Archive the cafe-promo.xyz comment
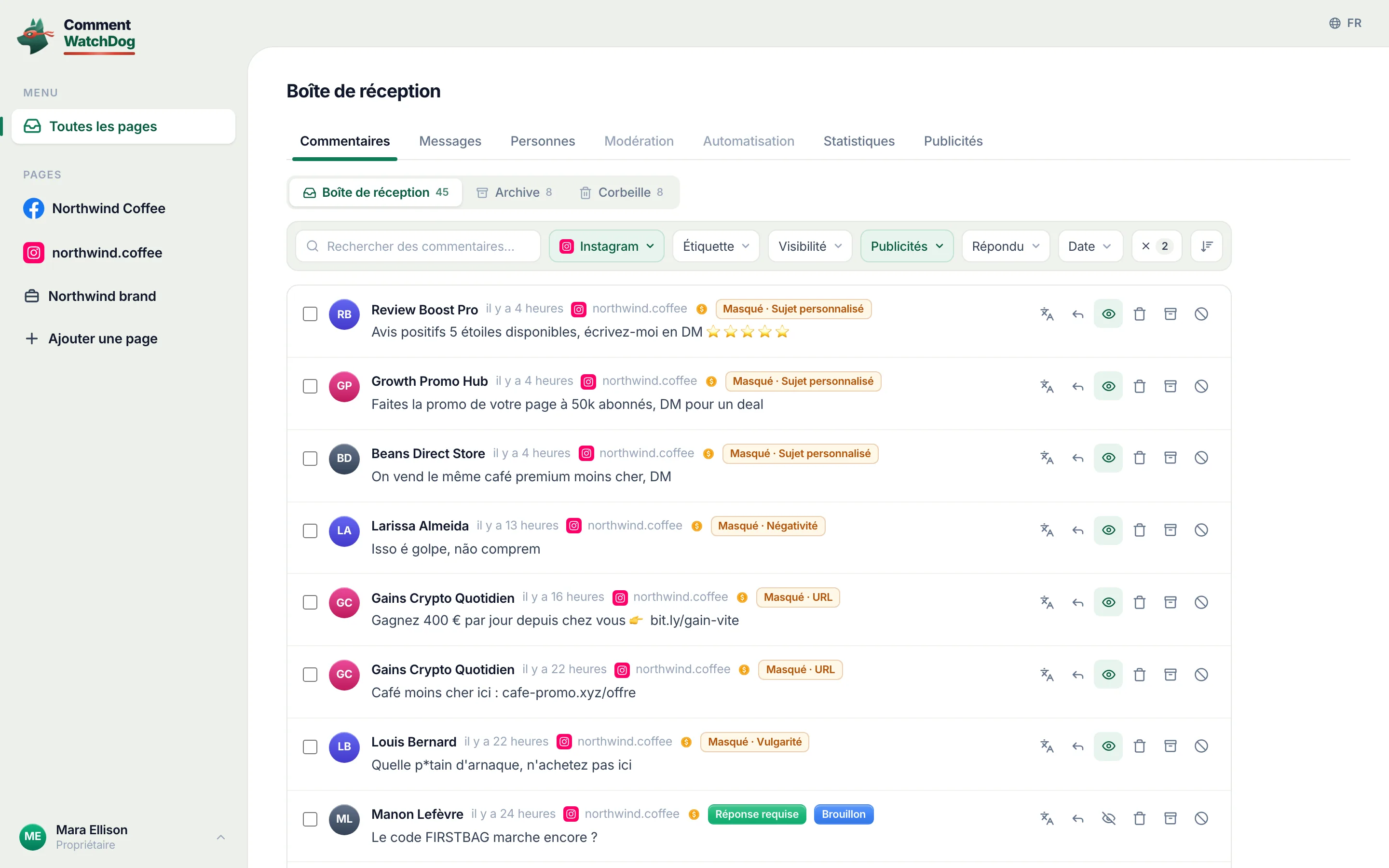 coord(1171,675)
